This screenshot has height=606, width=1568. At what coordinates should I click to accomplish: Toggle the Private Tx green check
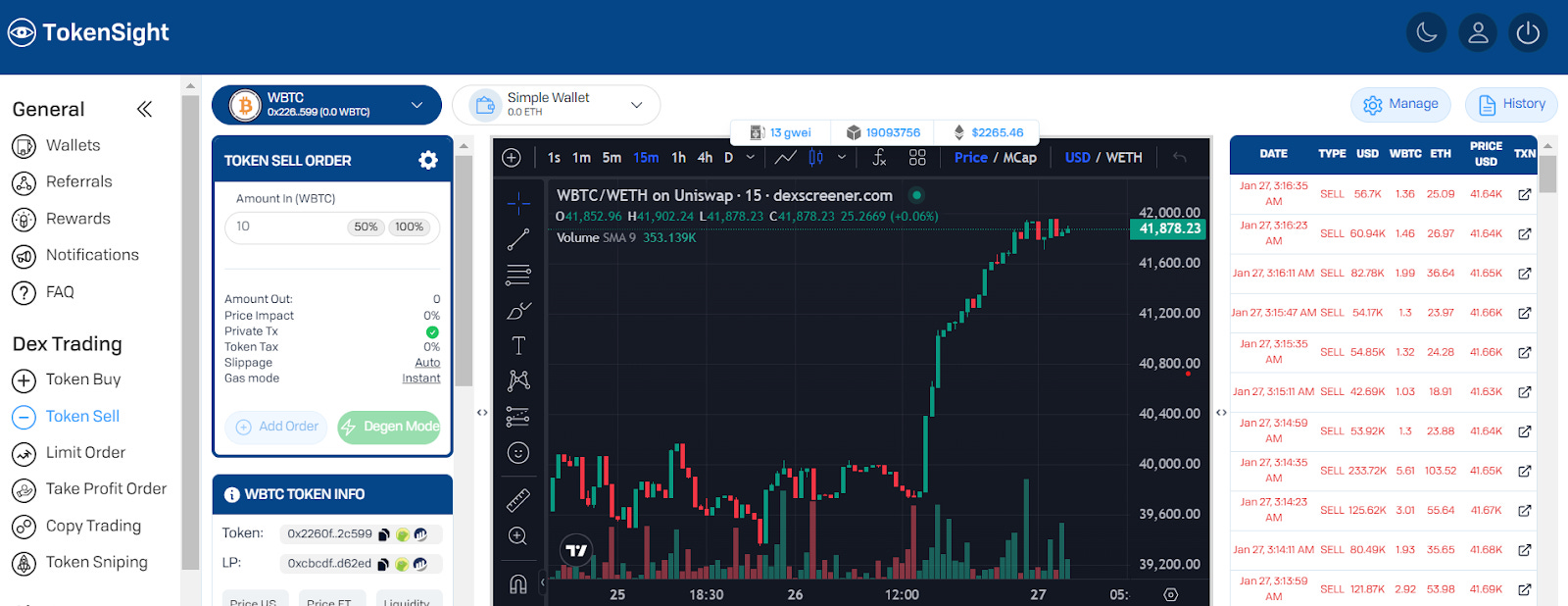coord(432,331)
